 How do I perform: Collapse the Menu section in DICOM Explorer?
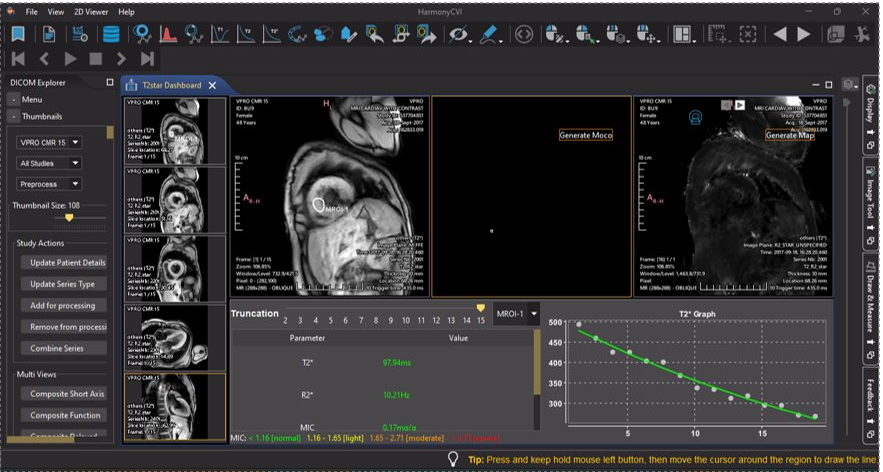13,100
